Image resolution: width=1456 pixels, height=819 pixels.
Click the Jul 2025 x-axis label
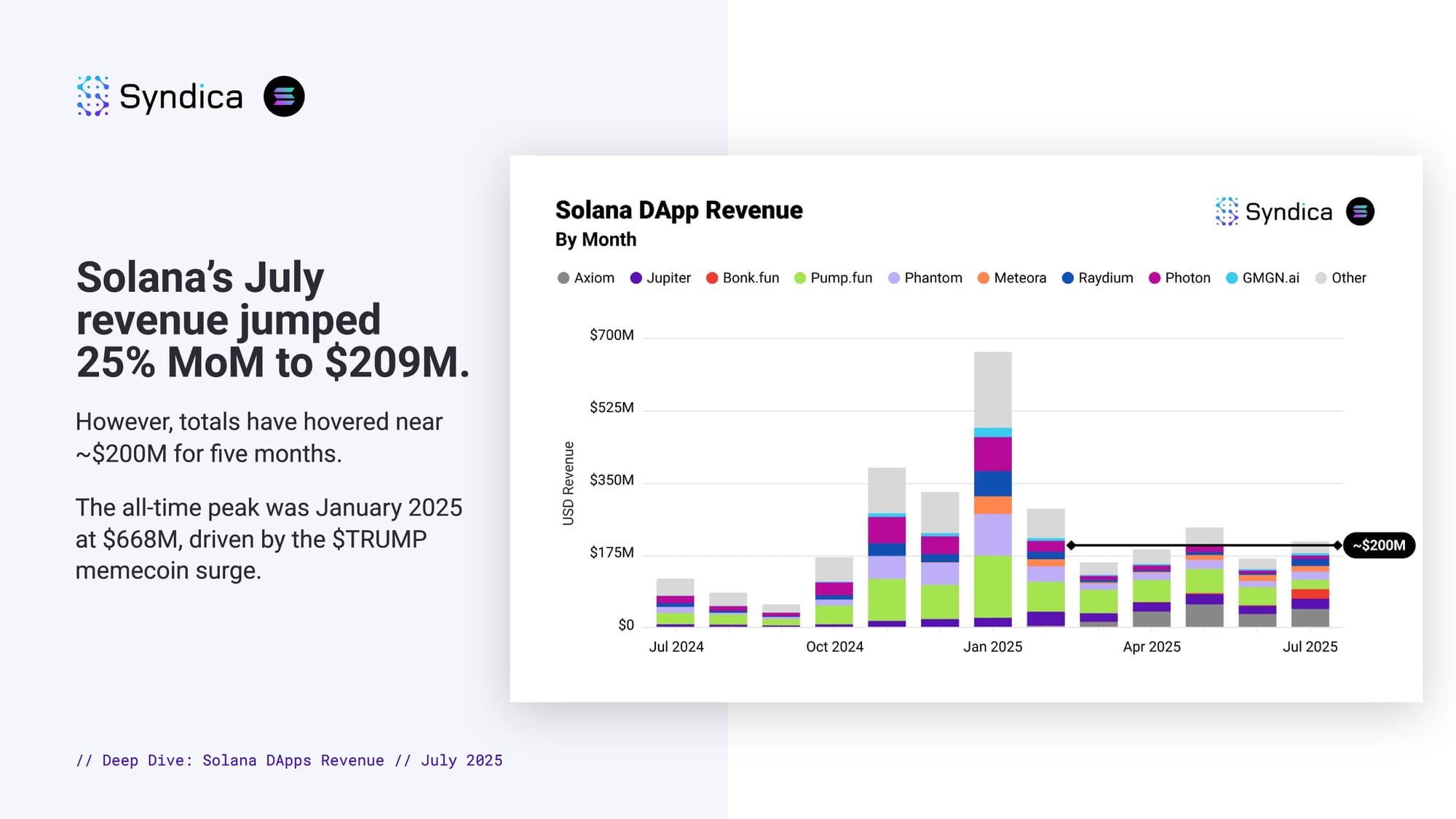click(x=1310, y=646)
